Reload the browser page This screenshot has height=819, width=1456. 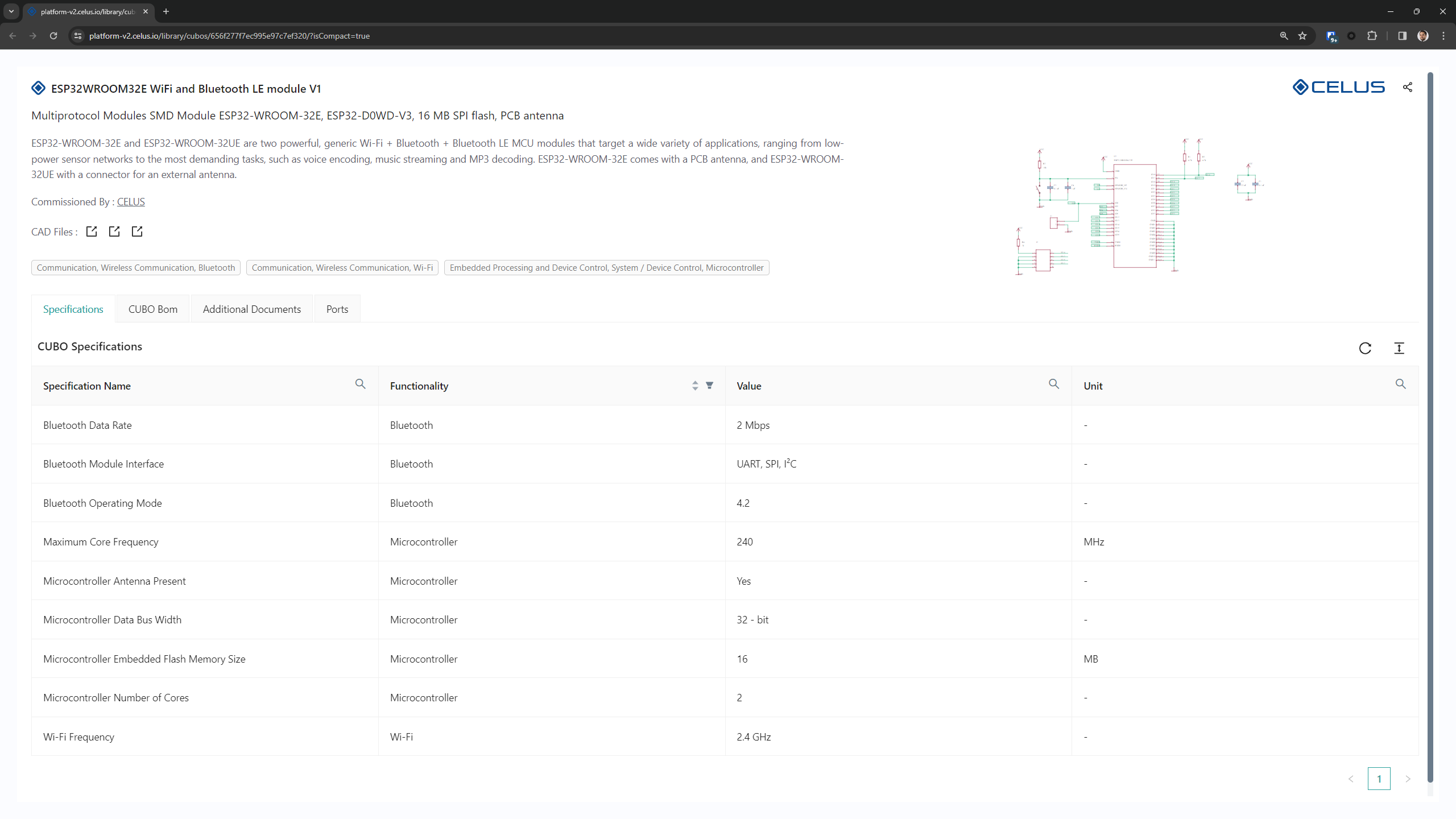[x=53, y=36]
